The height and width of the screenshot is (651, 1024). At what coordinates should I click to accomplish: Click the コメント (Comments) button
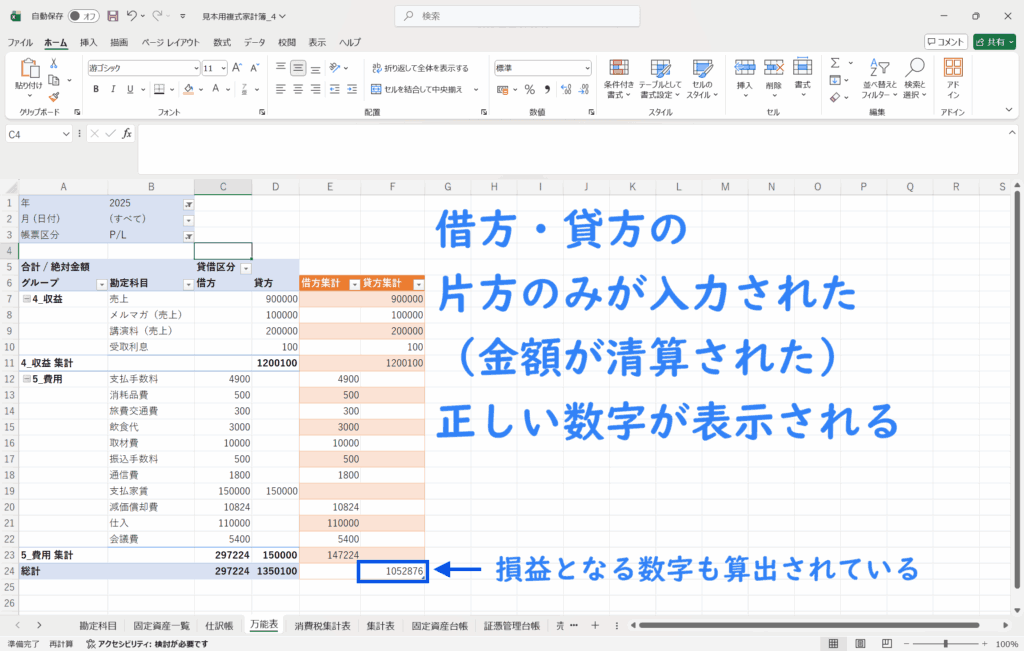(945, 42)
